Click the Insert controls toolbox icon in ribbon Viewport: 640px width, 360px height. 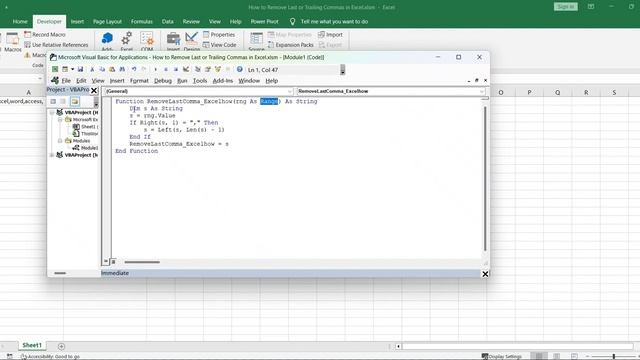coord(173,42)
